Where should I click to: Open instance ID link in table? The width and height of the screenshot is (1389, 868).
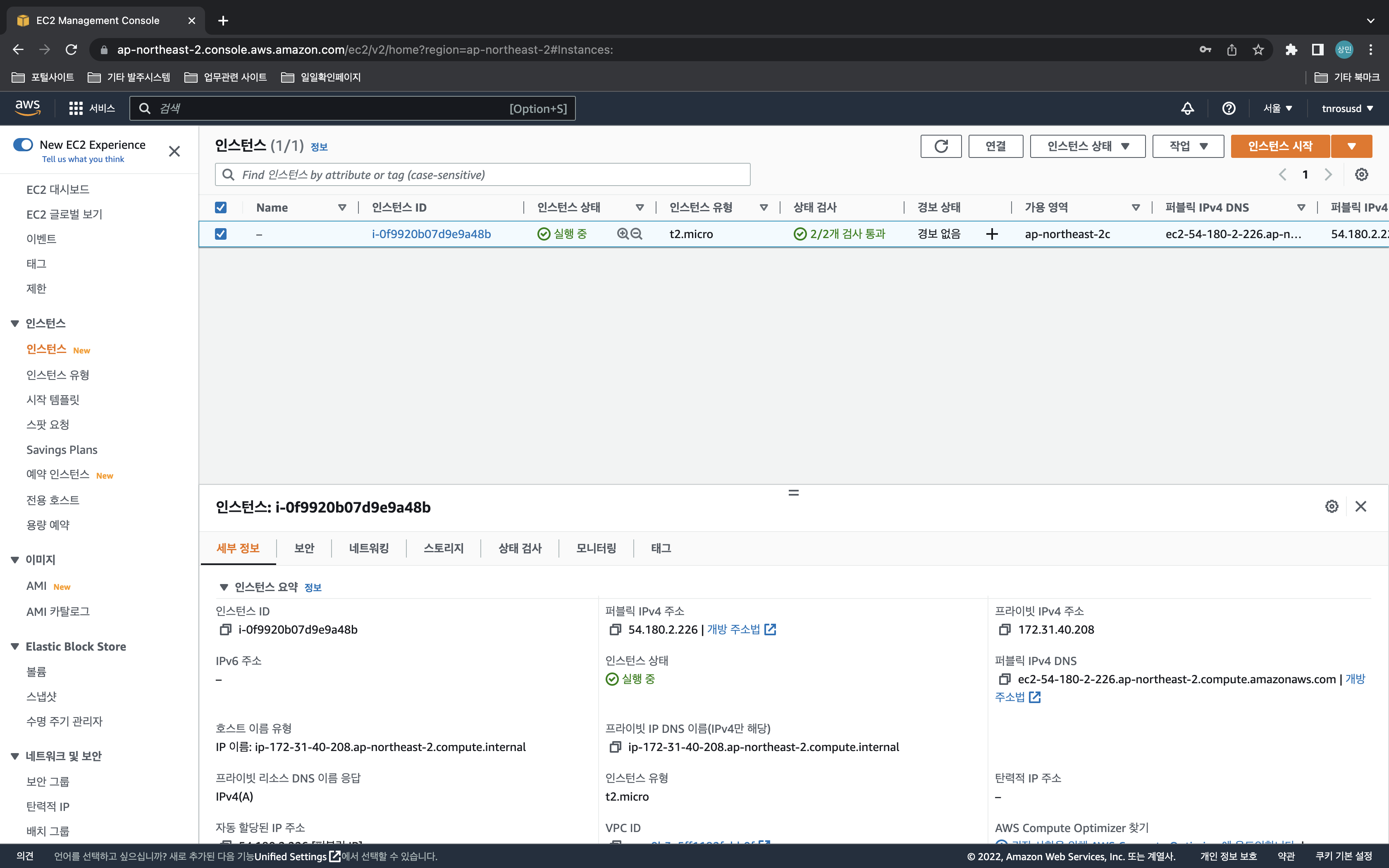pos(432,234)
